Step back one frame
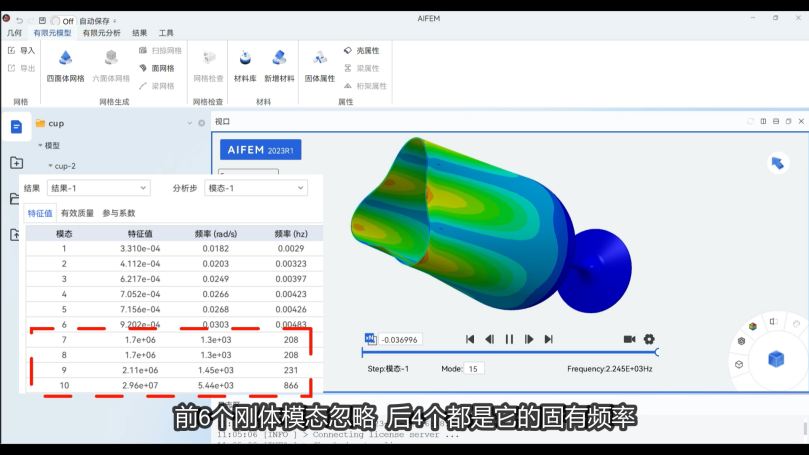The width and height of the screenshot is (809, 455). coord(489,339)
